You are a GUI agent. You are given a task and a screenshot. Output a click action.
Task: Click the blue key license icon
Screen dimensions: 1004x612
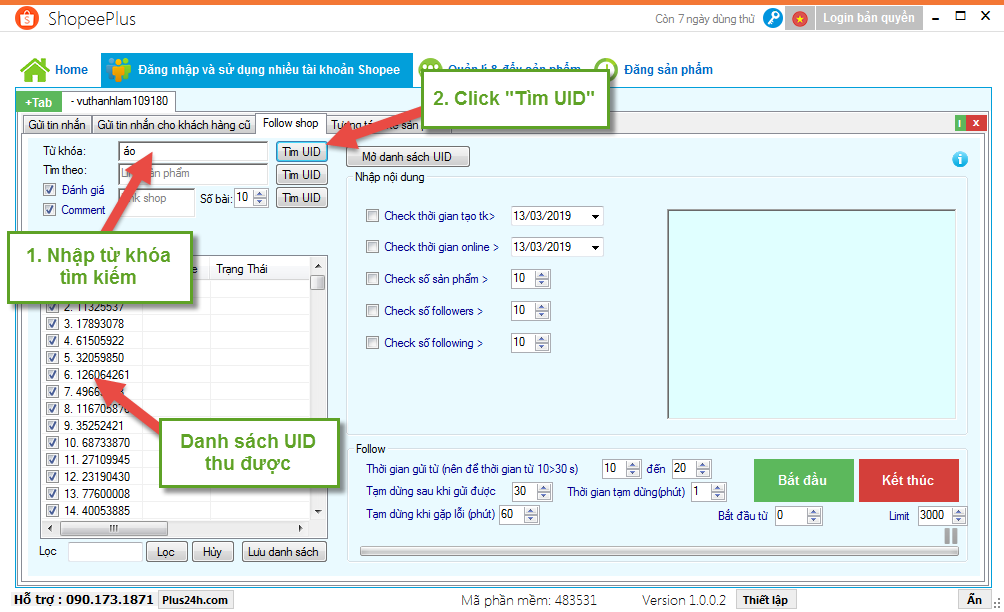pos(772,18)
